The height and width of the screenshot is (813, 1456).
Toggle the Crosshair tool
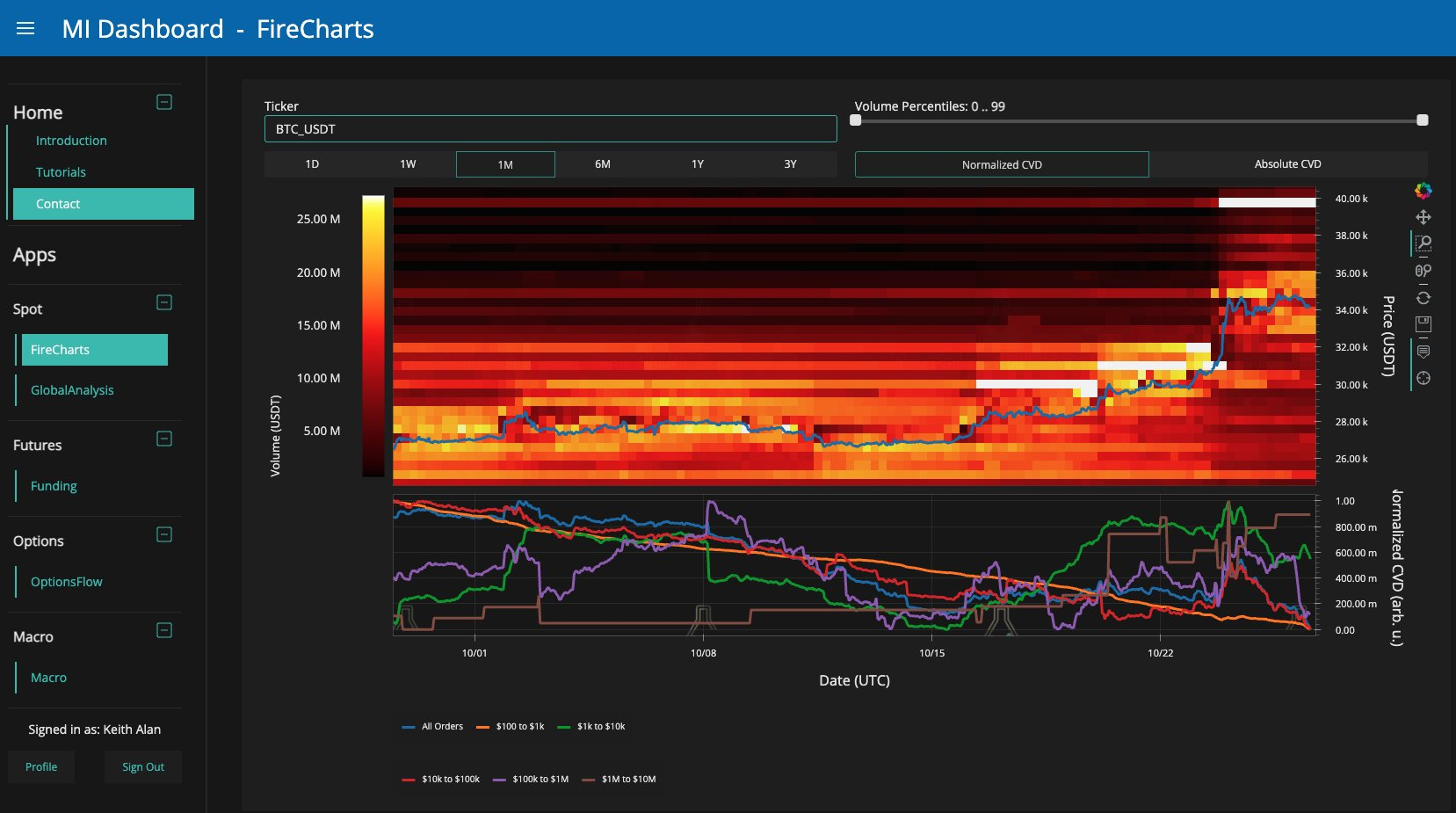1423,378
